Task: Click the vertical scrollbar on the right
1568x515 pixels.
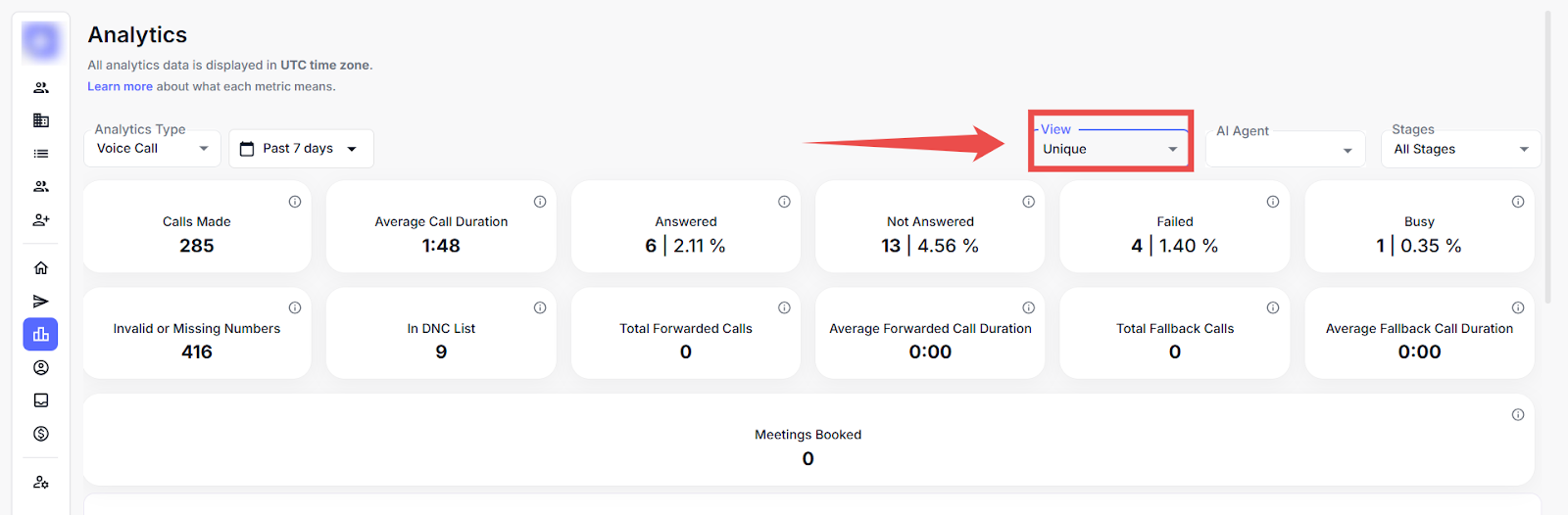Action: [x=1548, y=157]
